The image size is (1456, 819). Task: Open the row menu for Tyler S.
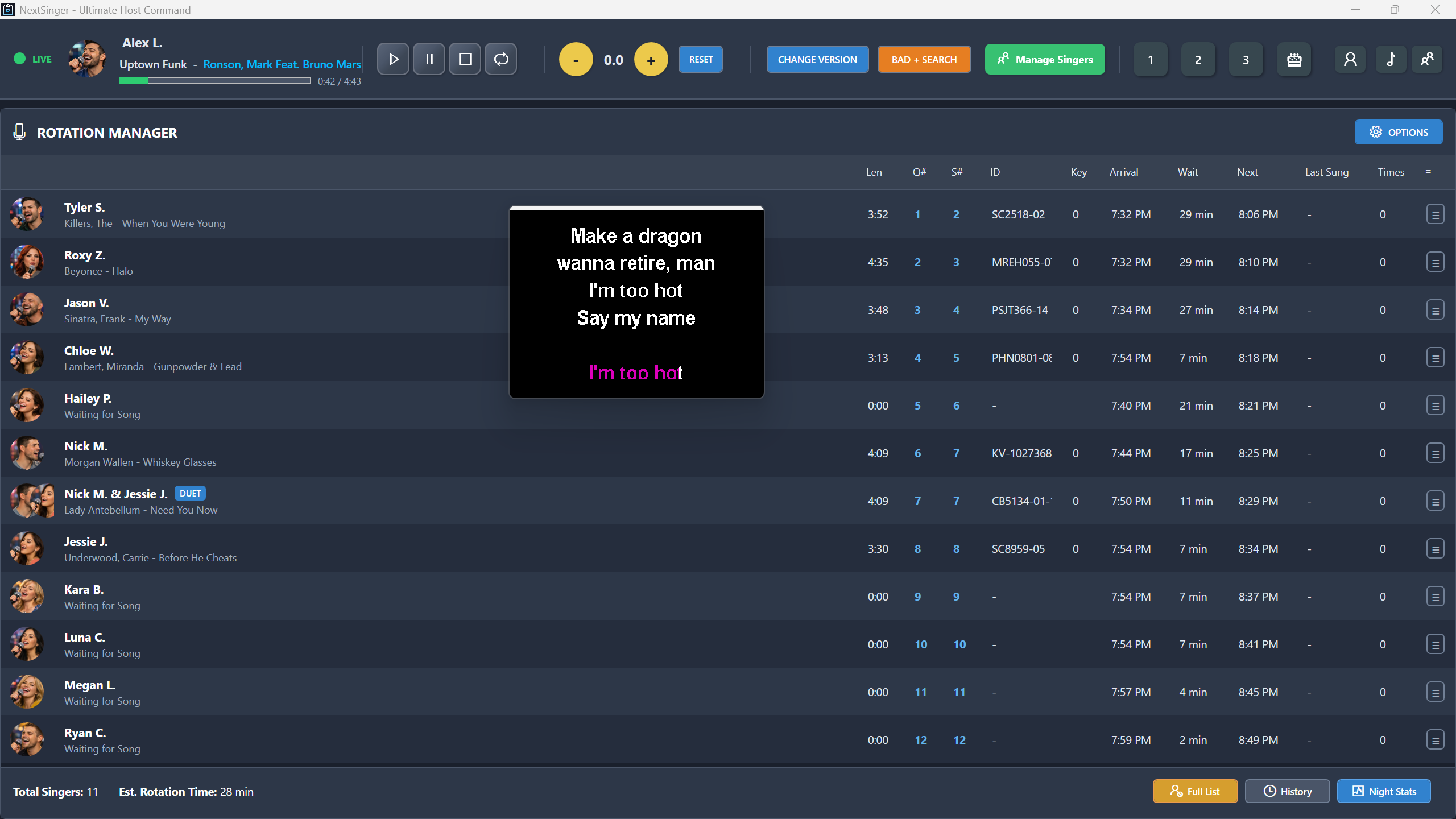coord(1436,214)
